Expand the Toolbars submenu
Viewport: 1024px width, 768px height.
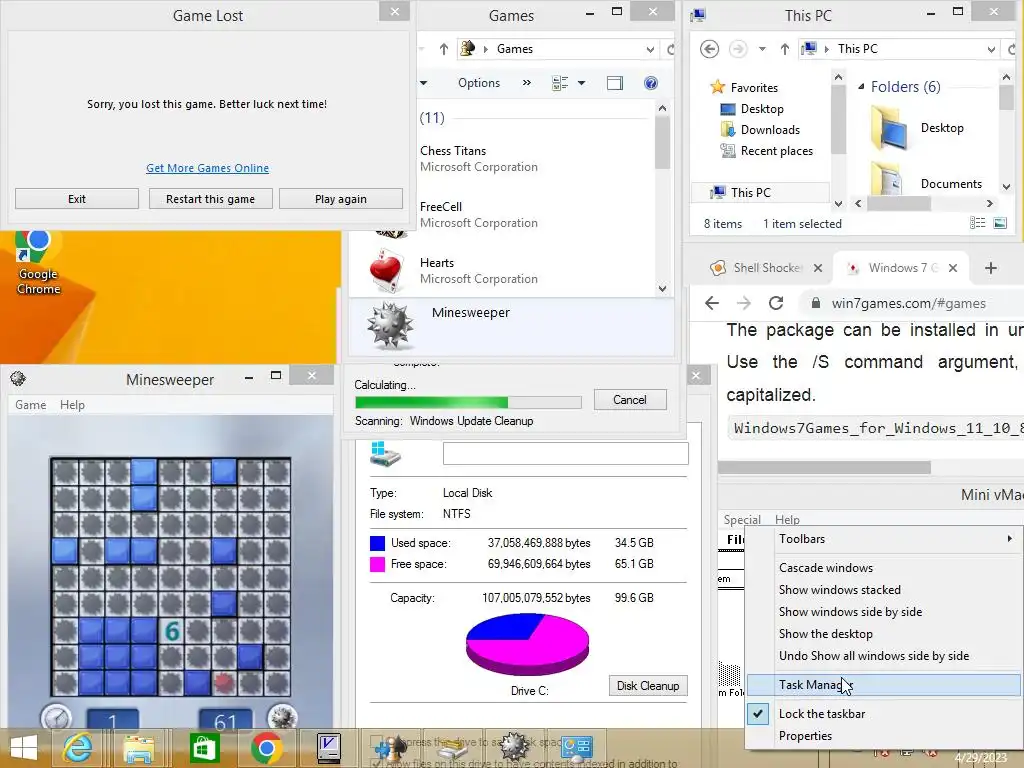coord(884,539)
